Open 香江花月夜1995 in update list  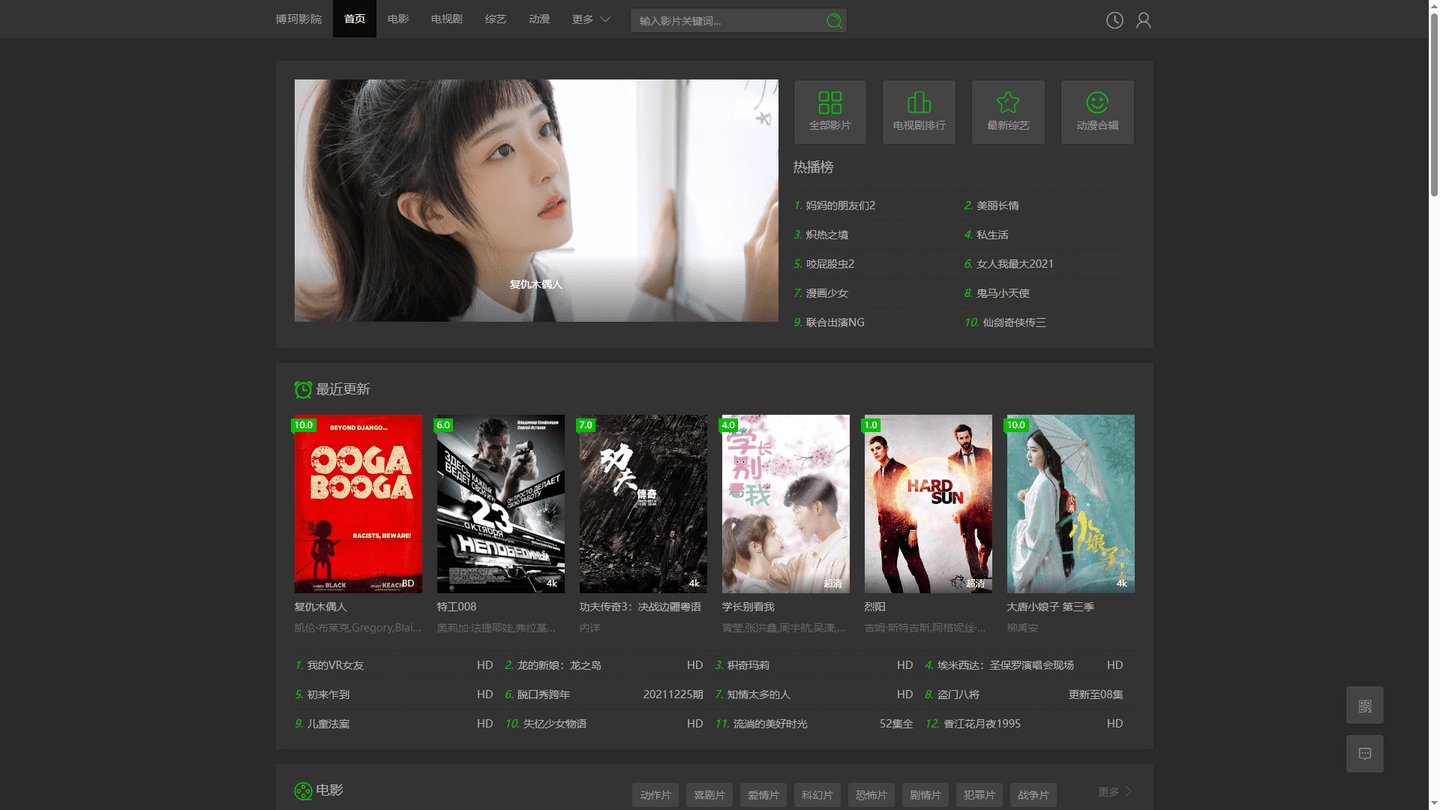click(982, 723)
